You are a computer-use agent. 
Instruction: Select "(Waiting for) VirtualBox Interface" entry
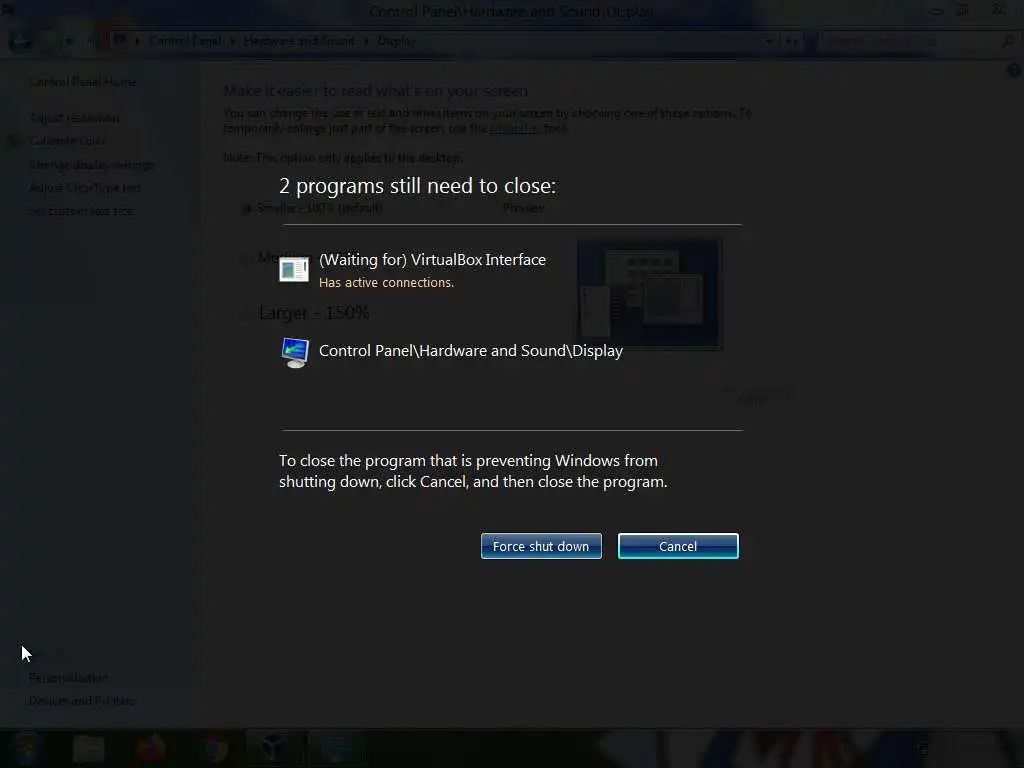(x=432, y=260)
